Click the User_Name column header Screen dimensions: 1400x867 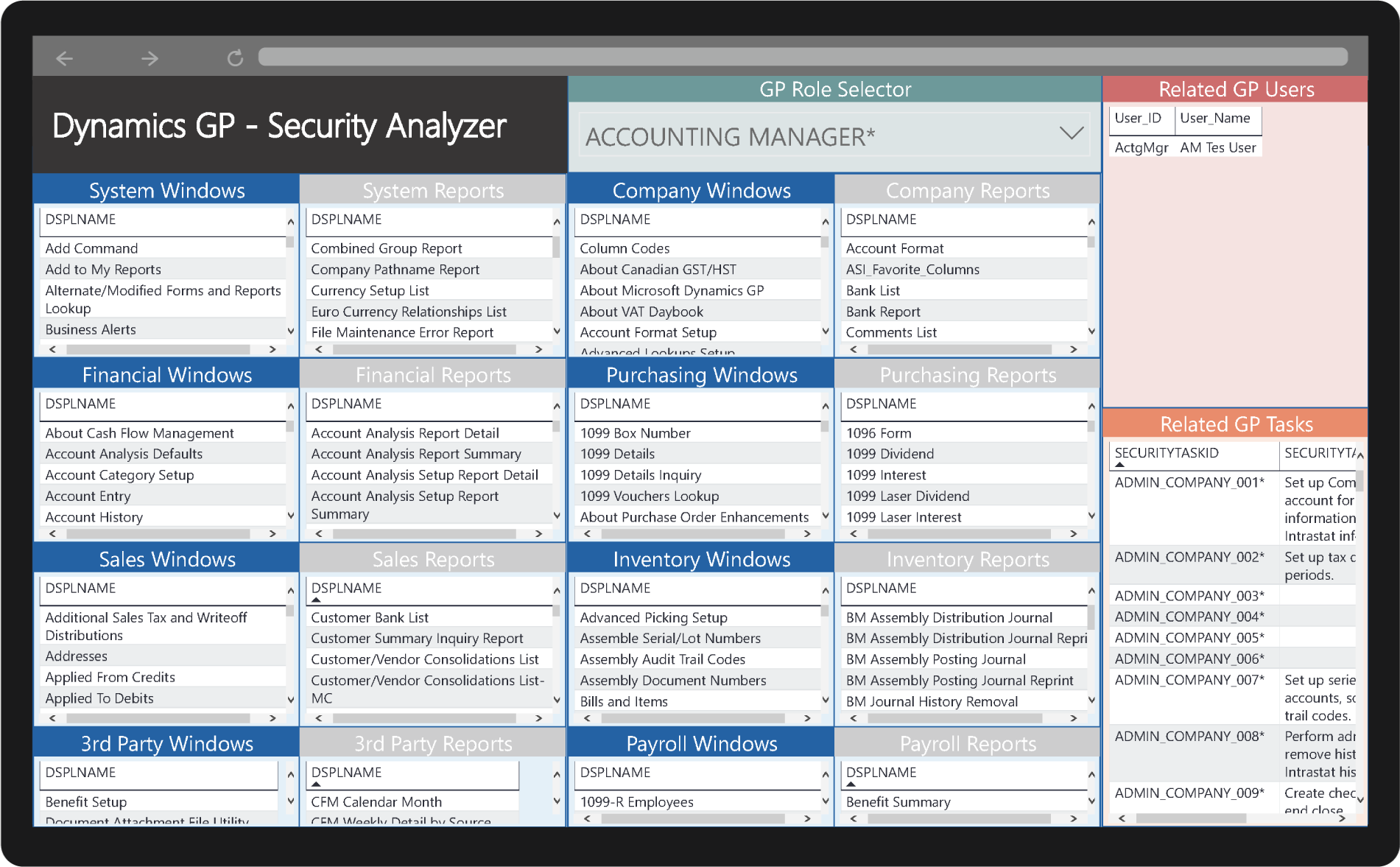pyautogui.click(x=1214, y=118)
